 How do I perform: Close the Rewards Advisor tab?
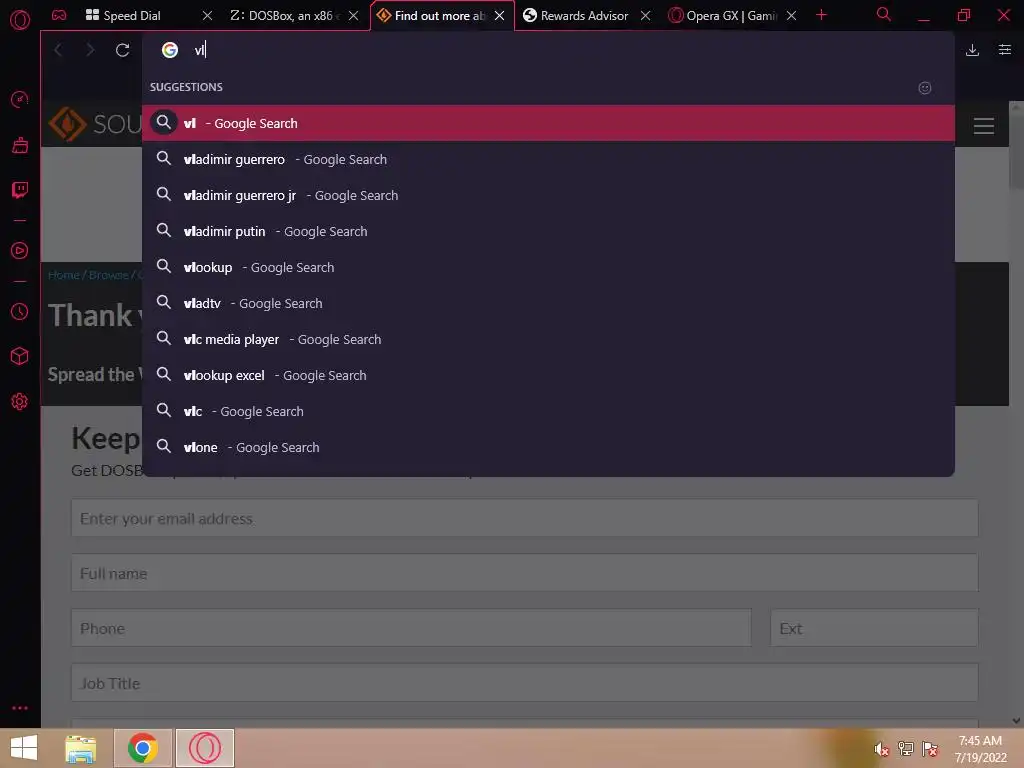coord(645,16)
